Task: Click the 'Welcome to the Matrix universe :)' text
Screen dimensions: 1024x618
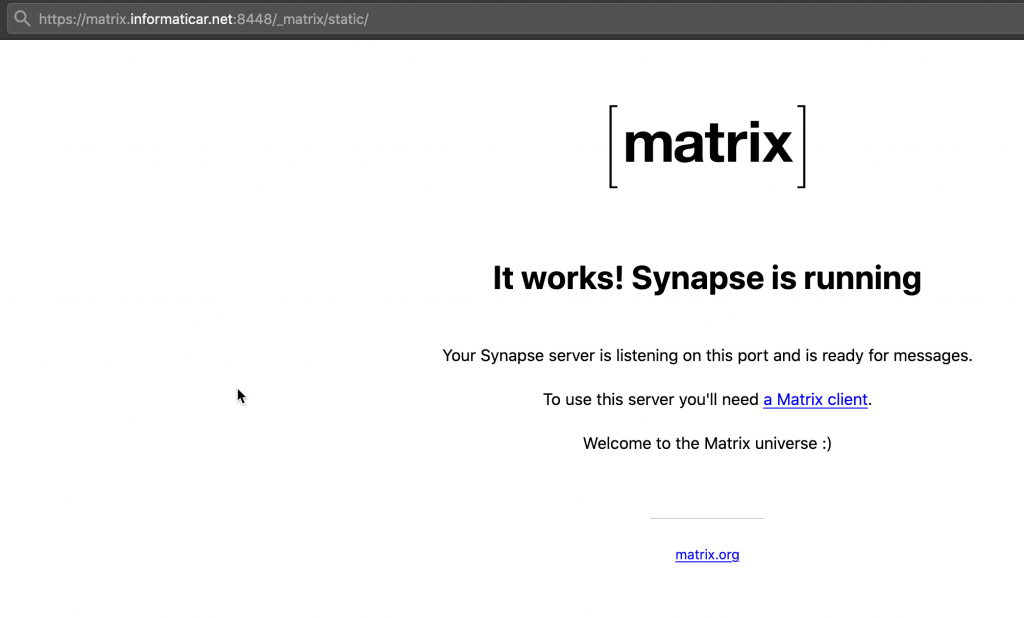Action: click(x=707, y=444)
